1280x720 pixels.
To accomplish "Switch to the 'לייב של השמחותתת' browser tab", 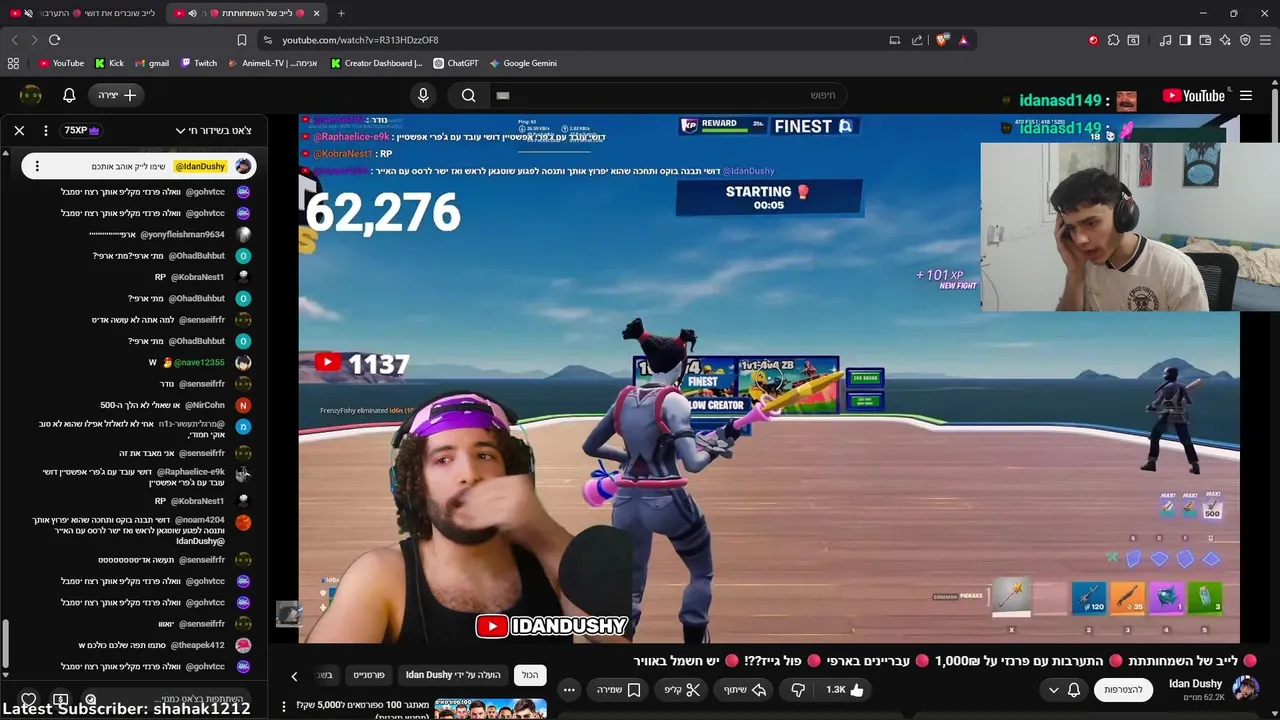I will click(248, 13).
